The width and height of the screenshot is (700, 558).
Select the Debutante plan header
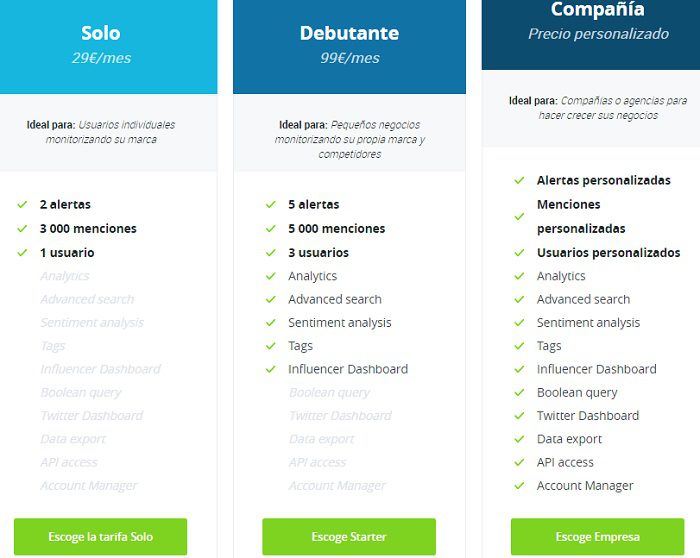point(349,34)
